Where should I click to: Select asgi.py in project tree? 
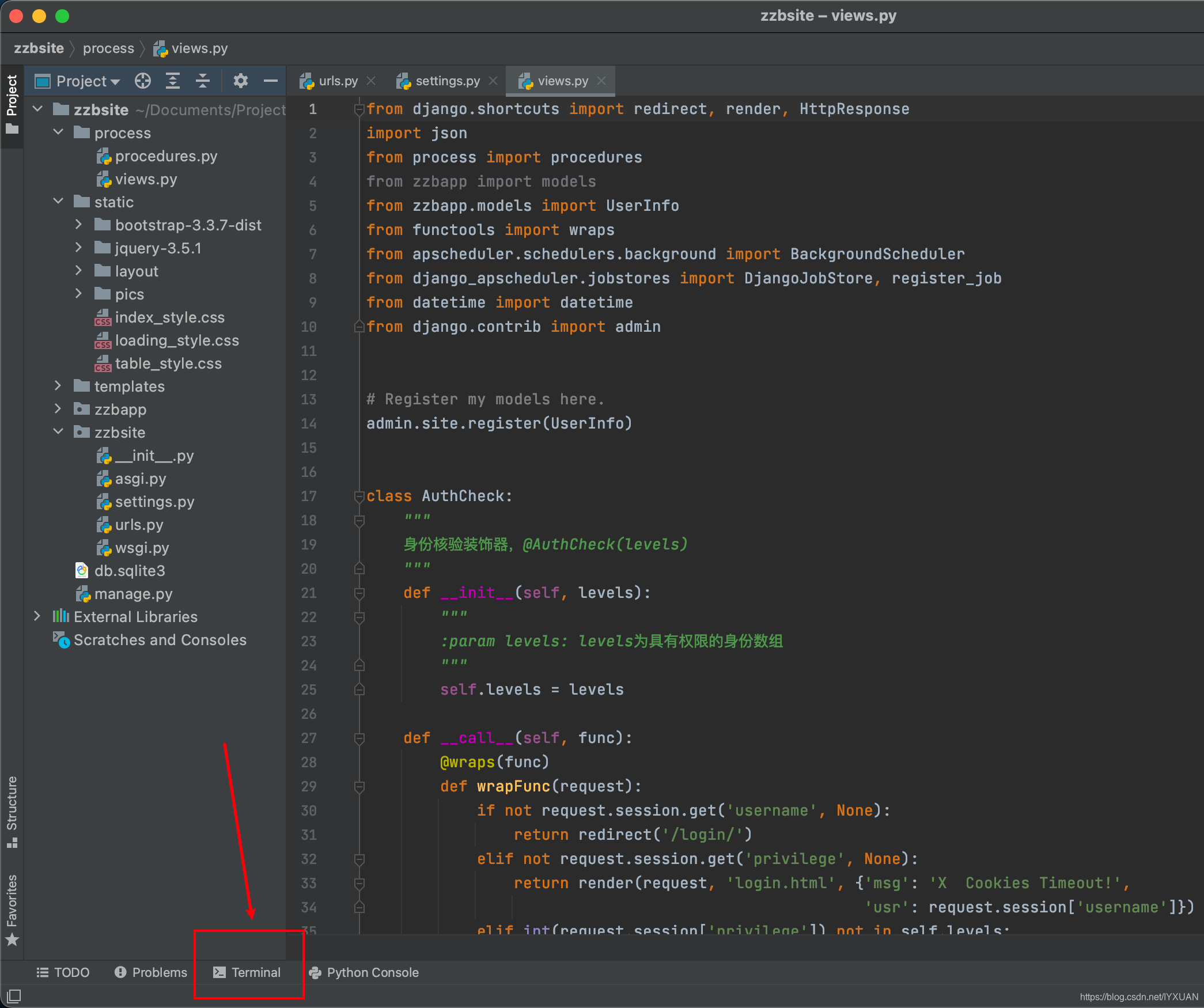click(x=131, y=479)
